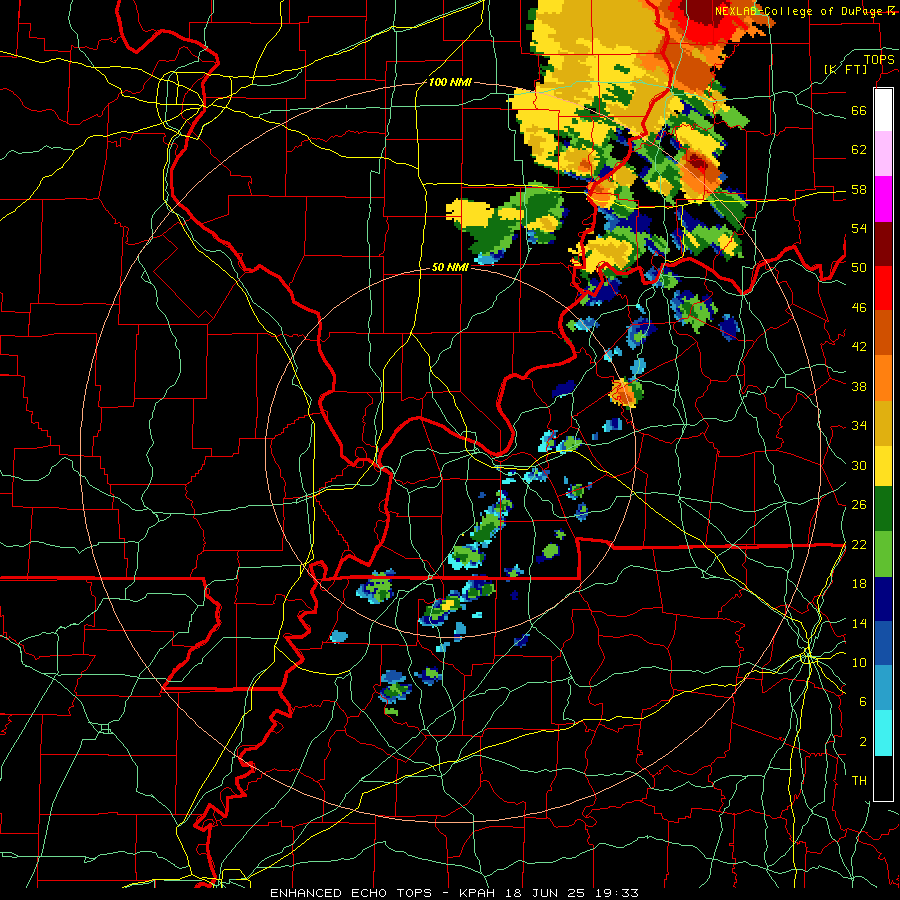The image size is (900, 900).
Task: Select the burnt orange swatch in the color scale
Action: click(883, 333)
